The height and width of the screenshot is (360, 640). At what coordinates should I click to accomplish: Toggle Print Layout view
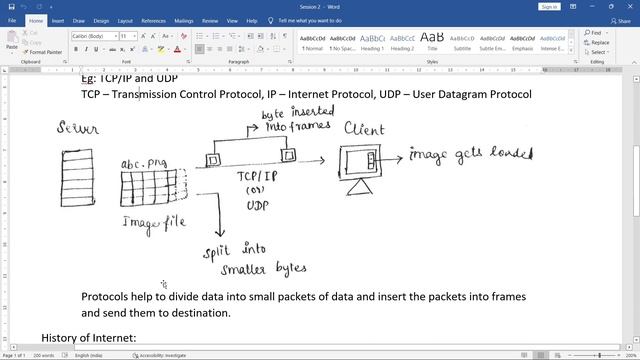tap(541, 356)
